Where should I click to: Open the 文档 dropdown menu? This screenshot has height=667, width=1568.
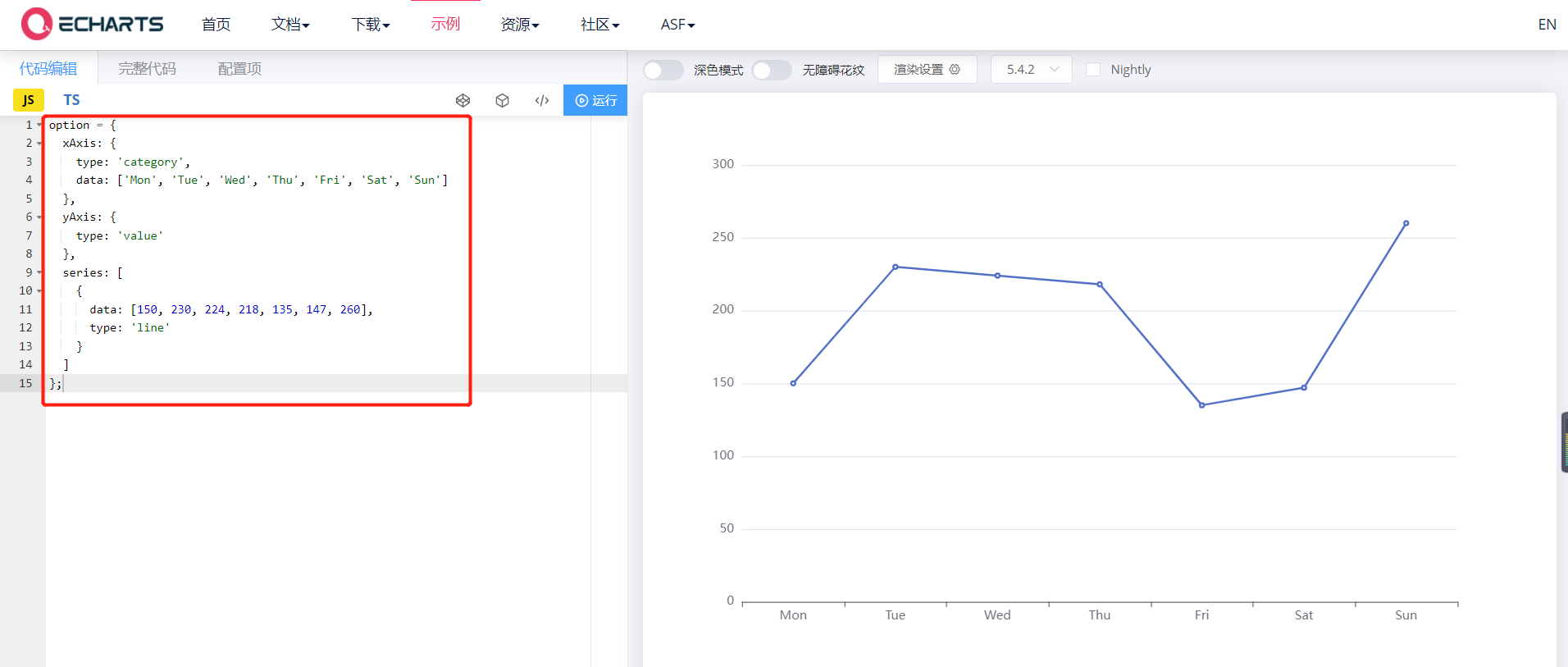[290, 25]
